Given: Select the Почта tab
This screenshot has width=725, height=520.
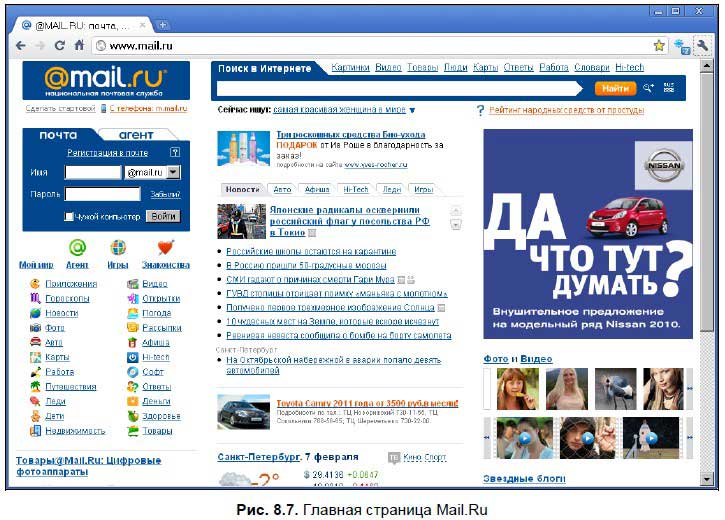Looking at the screenshot, I should (58, 135).
